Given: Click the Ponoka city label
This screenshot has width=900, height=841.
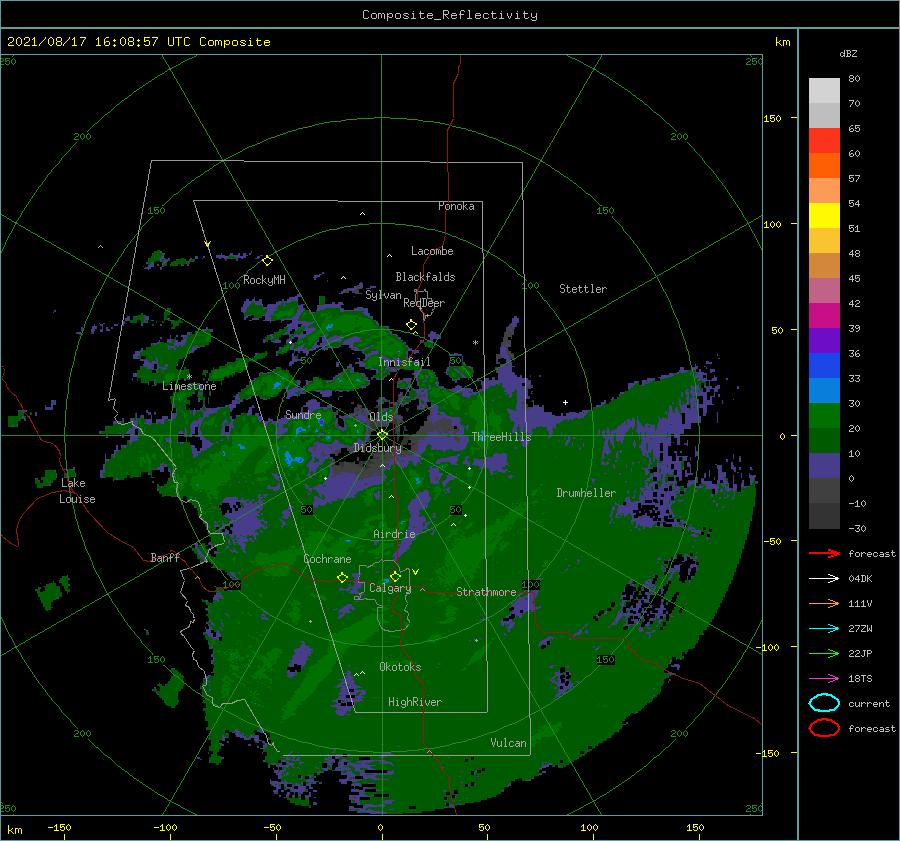Looking at the screenshot, I should [456, 206].
